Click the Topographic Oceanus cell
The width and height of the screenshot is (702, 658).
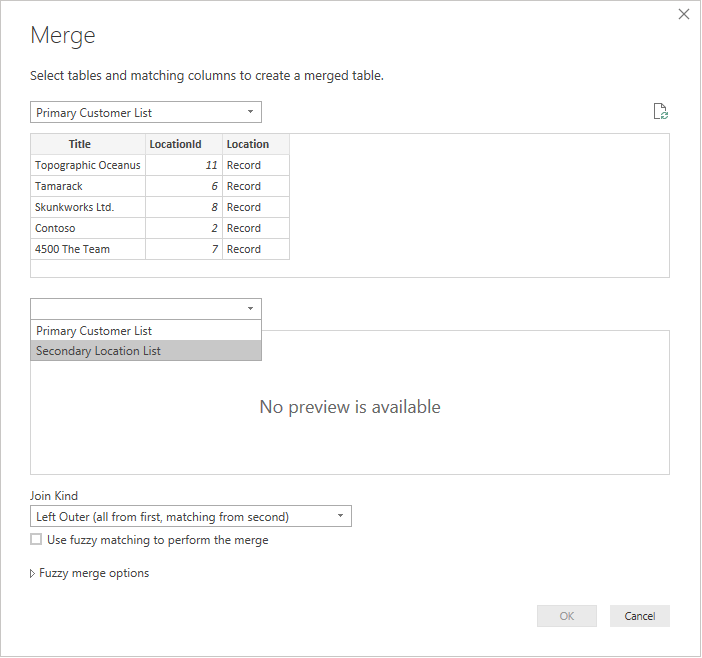point(88,165)
